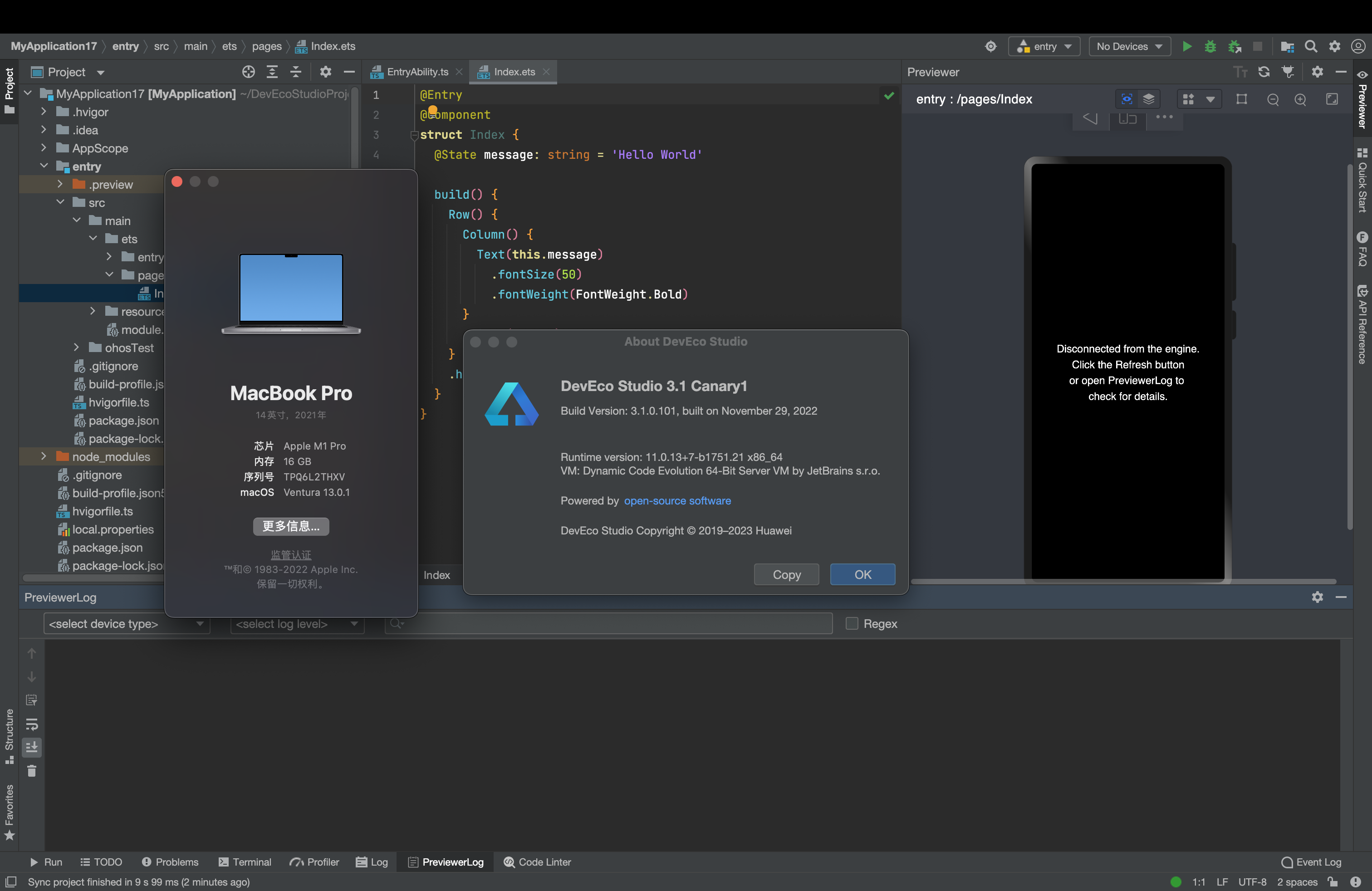1372x891 pixels.
Task: Click the Previewer horizontal scrollbar
Action: 1123,582
